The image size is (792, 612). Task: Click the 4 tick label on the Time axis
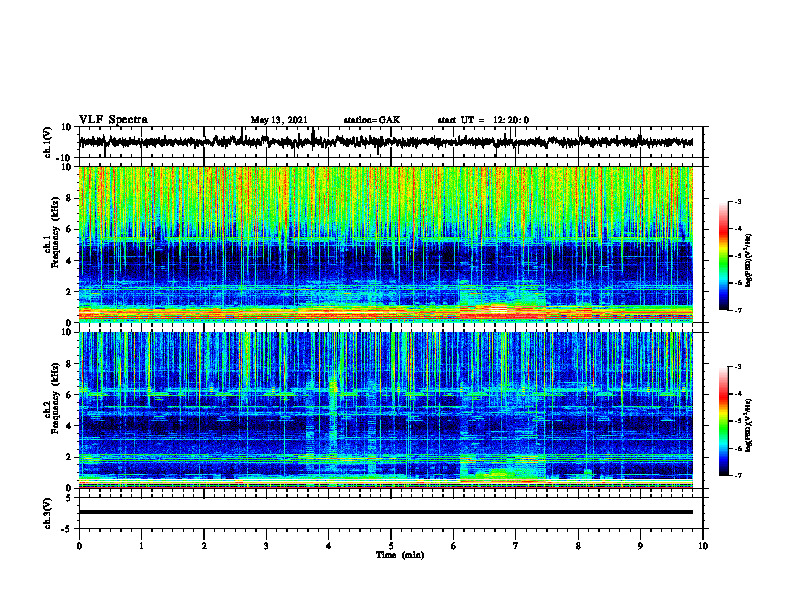329,546
